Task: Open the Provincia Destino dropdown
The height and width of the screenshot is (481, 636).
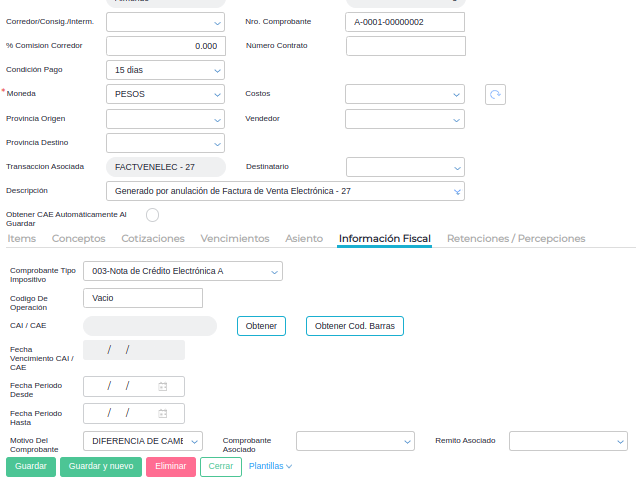Action: pos(165,143)
